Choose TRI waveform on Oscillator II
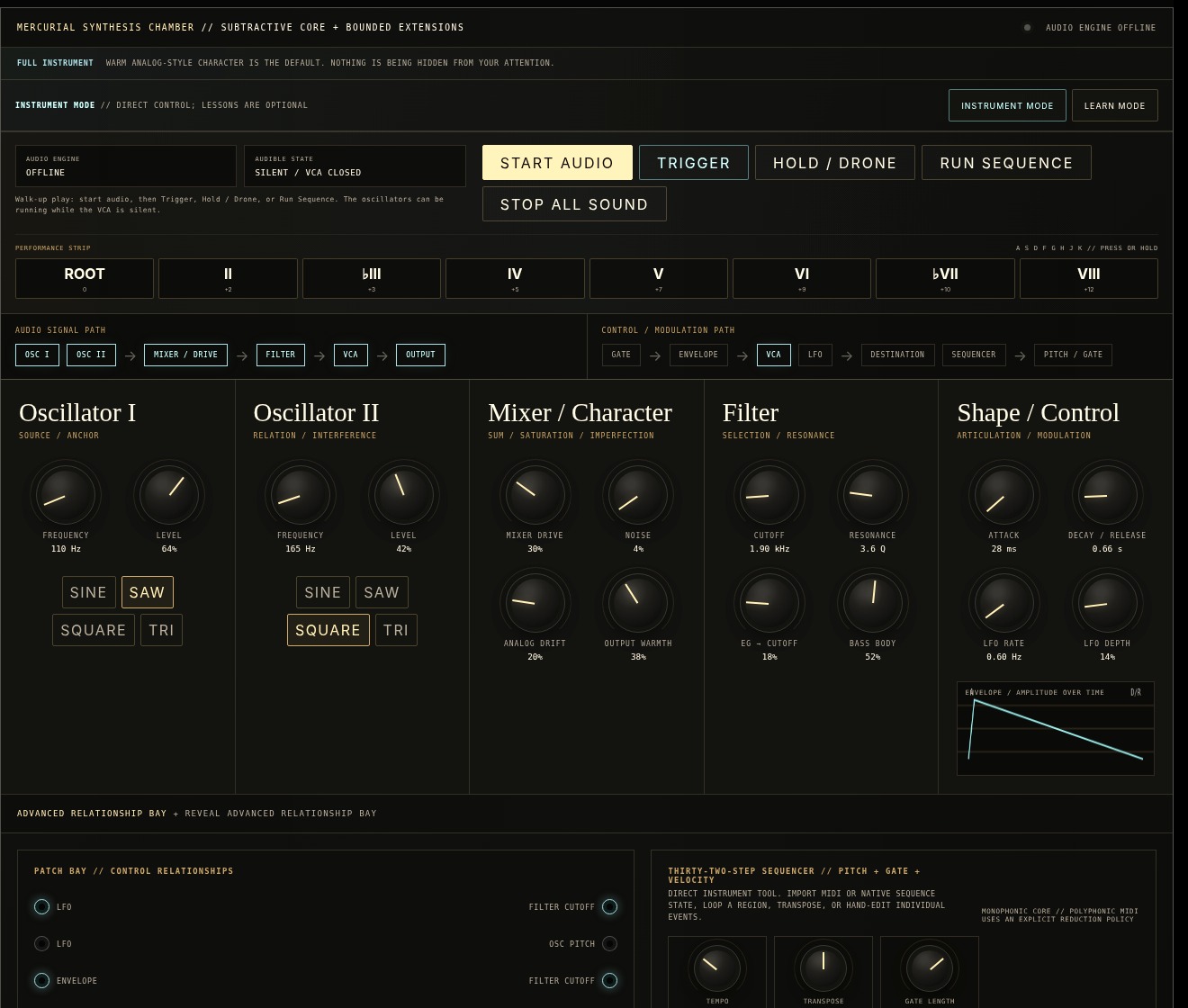This screenshot has width=1188, height=1008. (396, 630)
